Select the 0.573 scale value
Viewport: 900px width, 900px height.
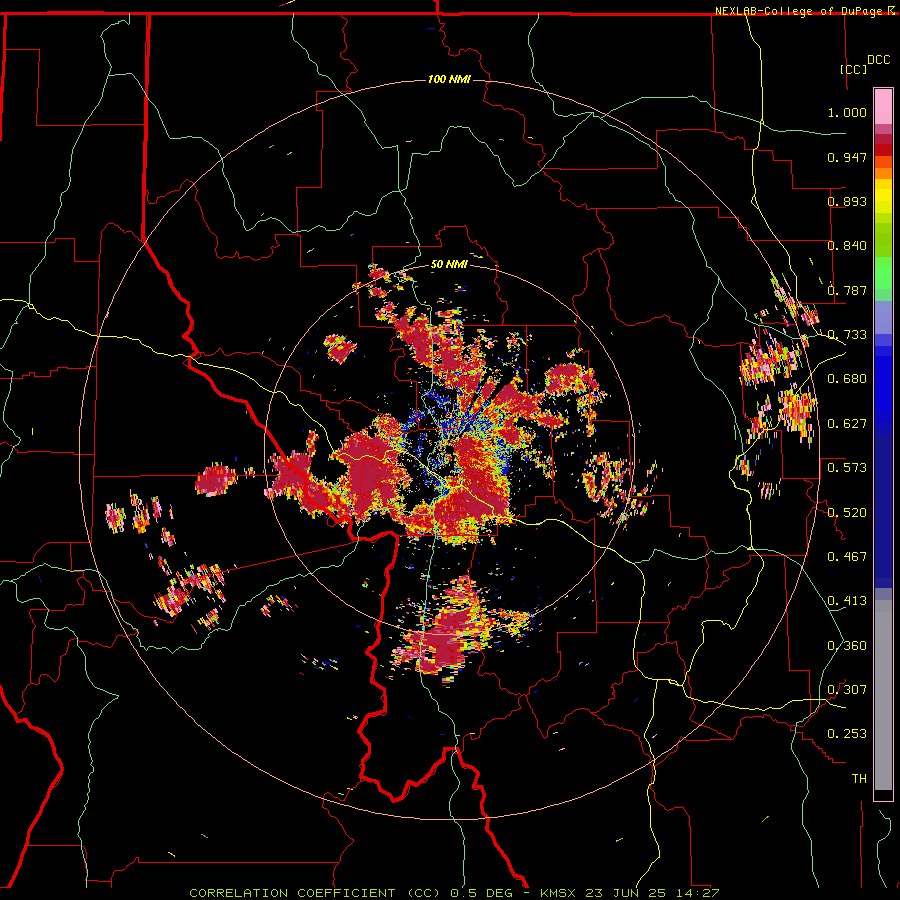[x=847, y=468]
